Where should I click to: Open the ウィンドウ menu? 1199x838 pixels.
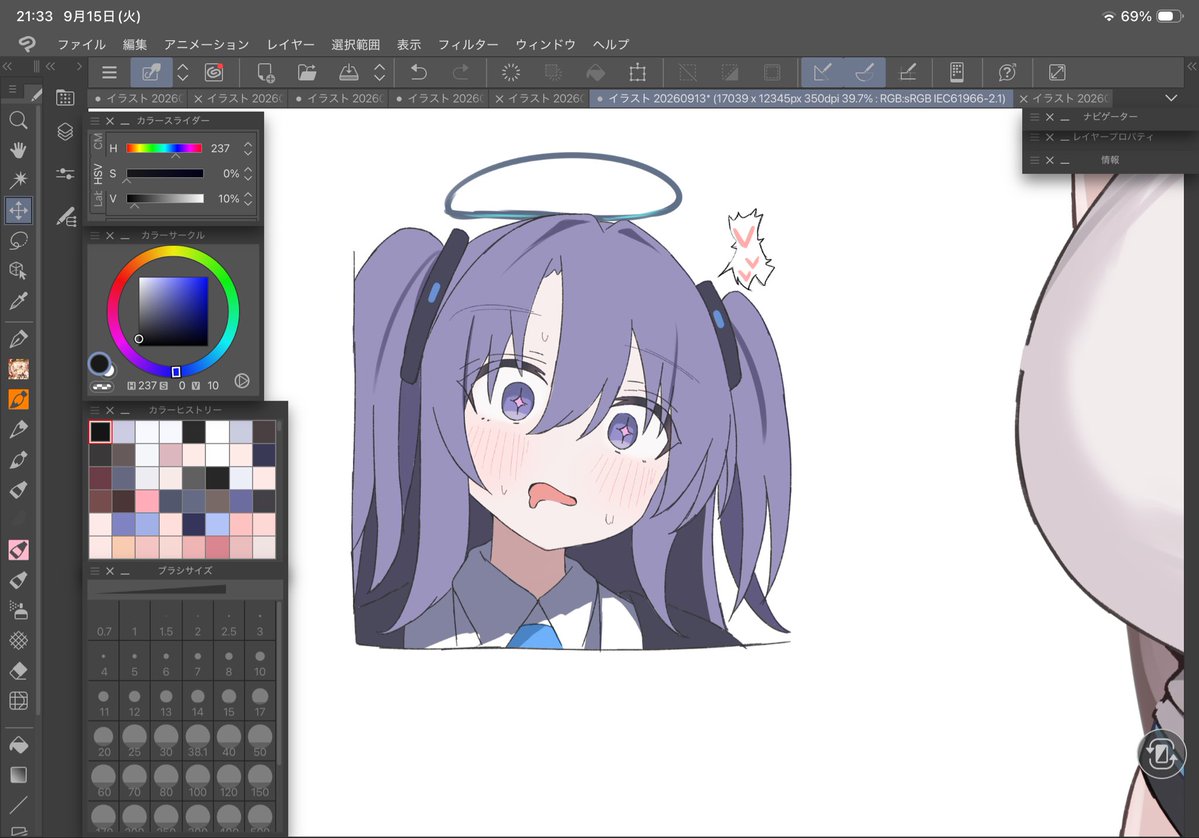pyautogui.click(x=545, y=44)
